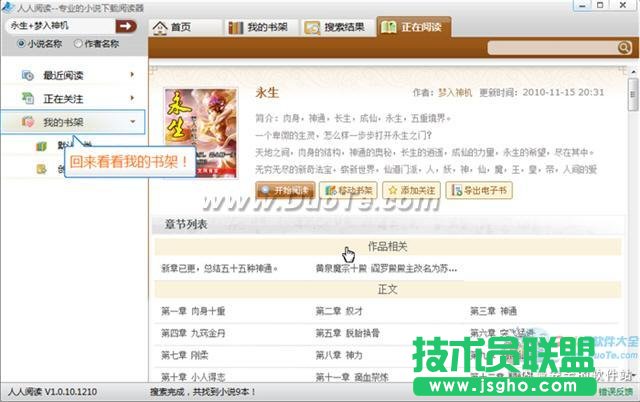Click the magnifier icon in top search bar
The image size is (640, 402).
pyautogui.click(x=624, y=48)
